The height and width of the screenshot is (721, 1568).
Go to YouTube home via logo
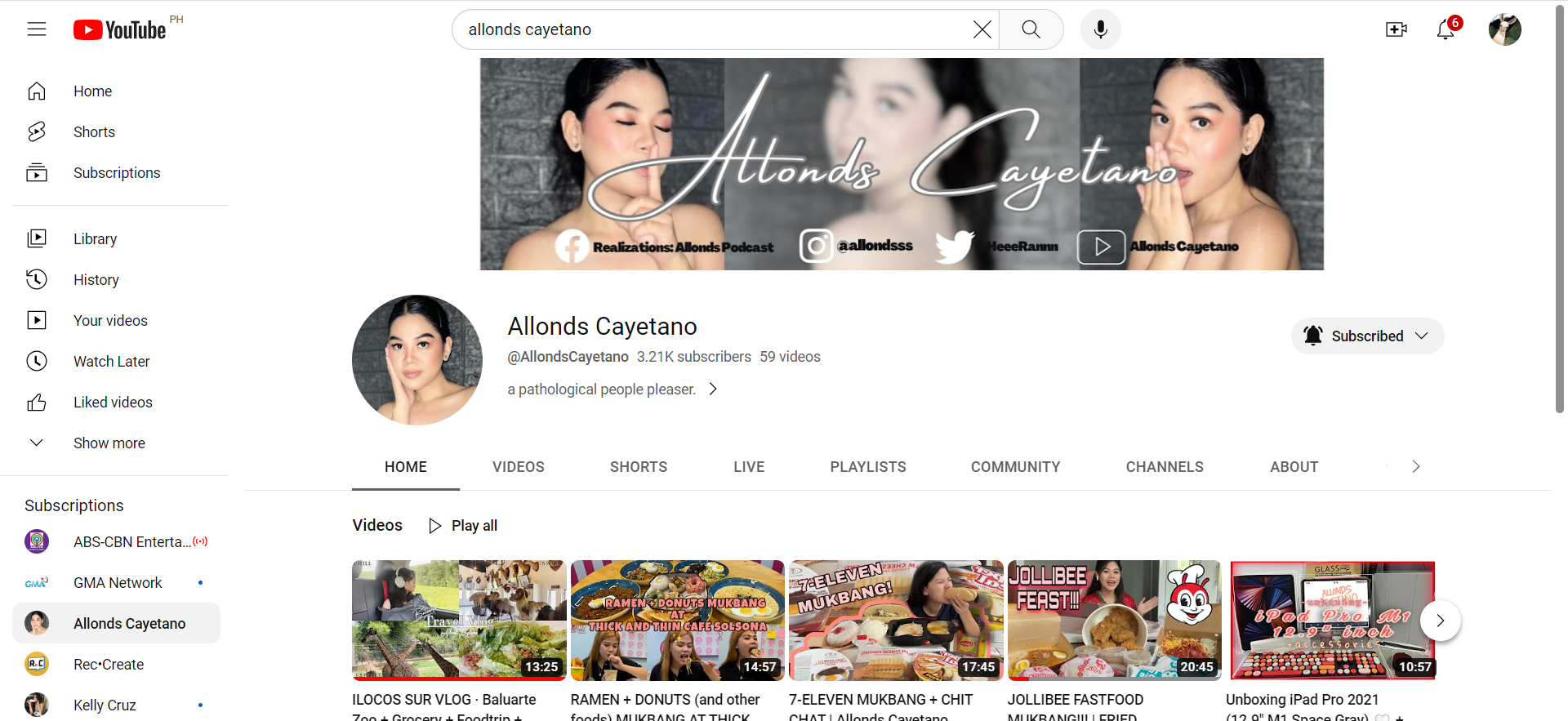pyautogui.click(x=120, y=29)
